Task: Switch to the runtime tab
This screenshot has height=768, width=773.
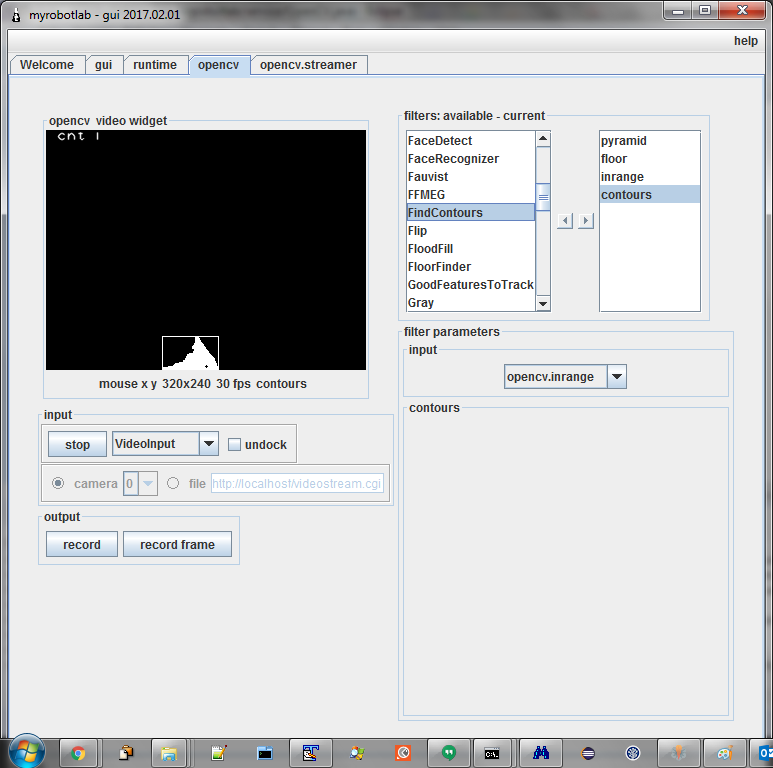Action: tap(155, 65)
